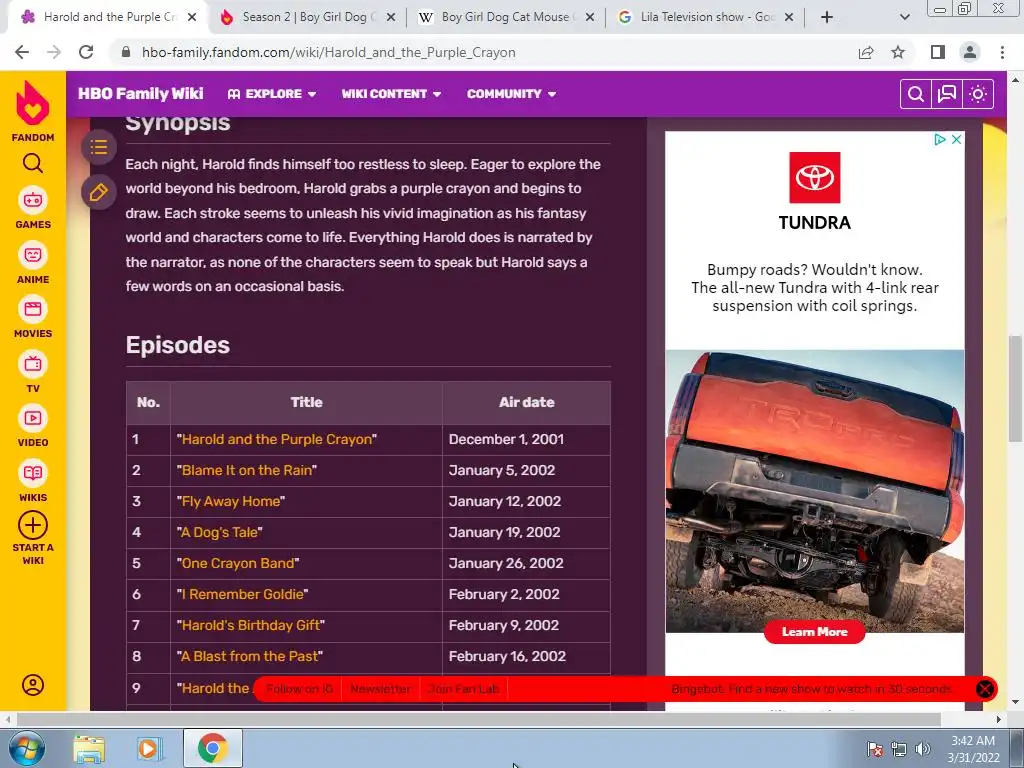This screenshot has width=1024, height=768.
Task: Open episode "Harold and the Purple Crayon" link
Action: pos(277,440)
